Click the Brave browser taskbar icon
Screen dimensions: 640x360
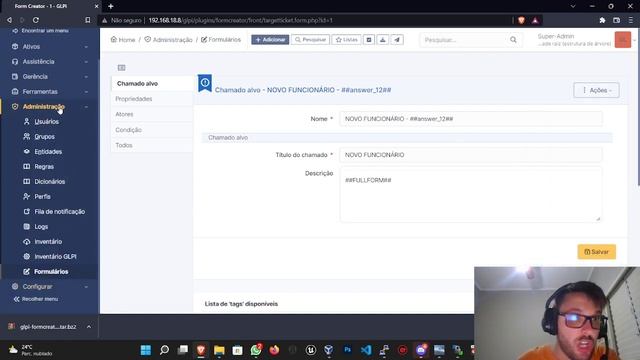(201, 350)
